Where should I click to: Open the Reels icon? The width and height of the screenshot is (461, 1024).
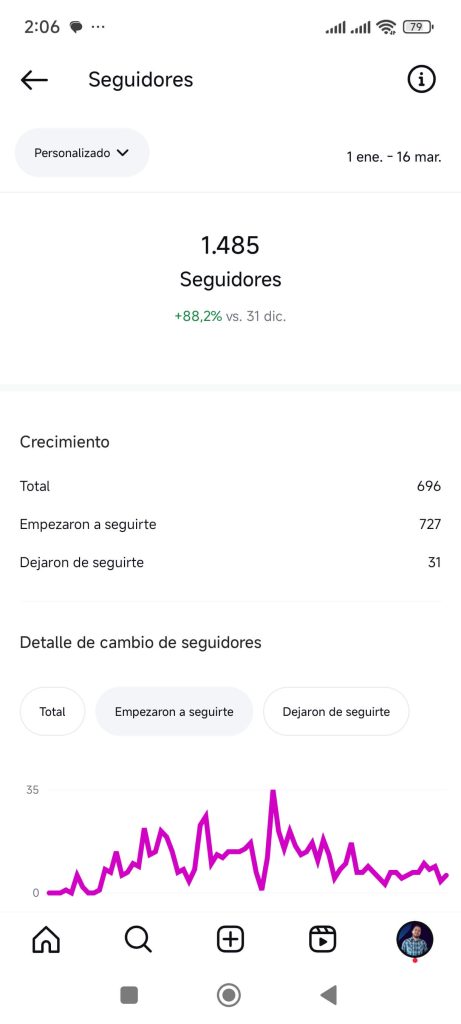pos(322,940)
